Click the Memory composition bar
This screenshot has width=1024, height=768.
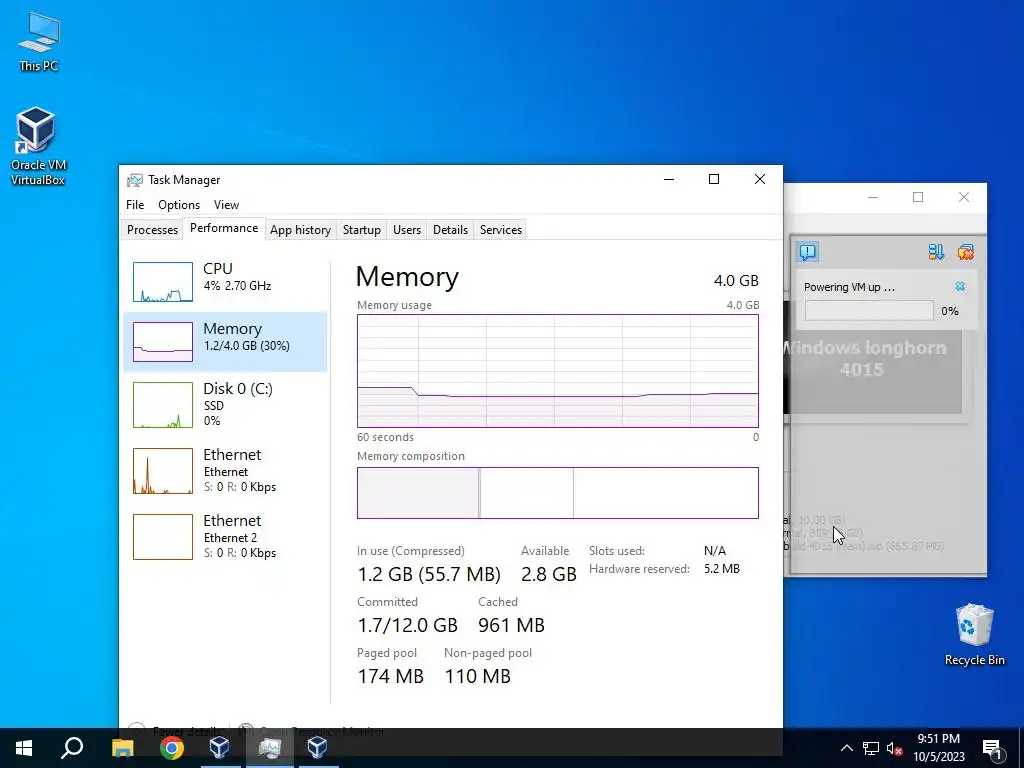[x=558, y=493]
